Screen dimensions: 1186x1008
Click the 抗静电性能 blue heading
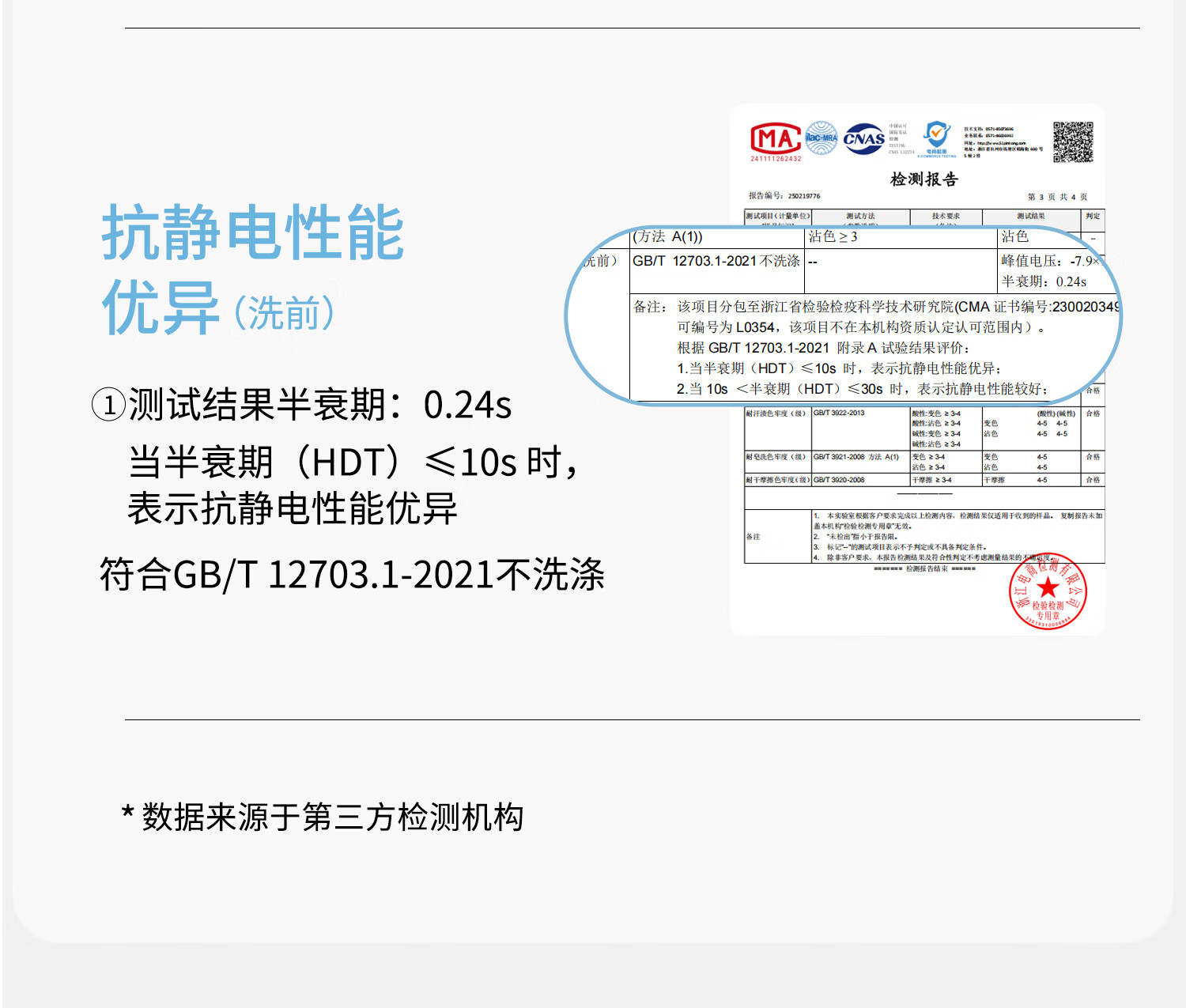253,232
